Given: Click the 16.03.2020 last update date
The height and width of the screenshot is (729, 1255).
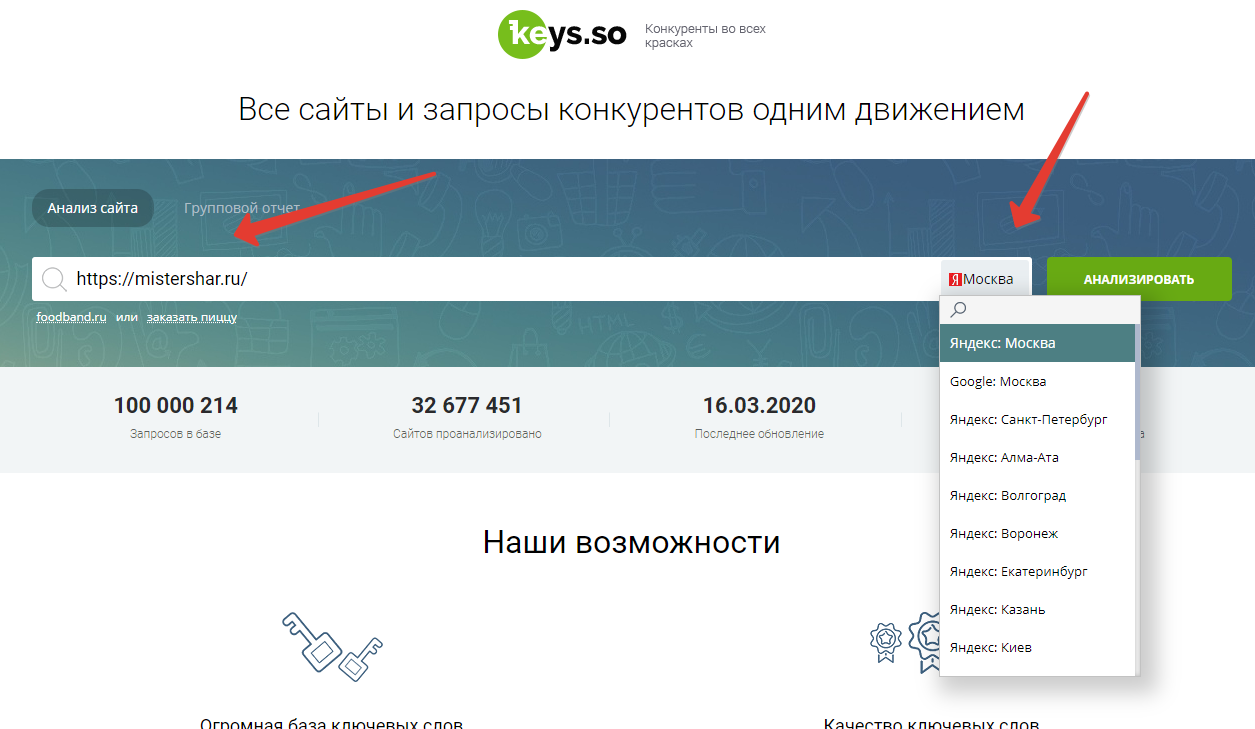Looking at the screenshot, I should coord(759,405).
